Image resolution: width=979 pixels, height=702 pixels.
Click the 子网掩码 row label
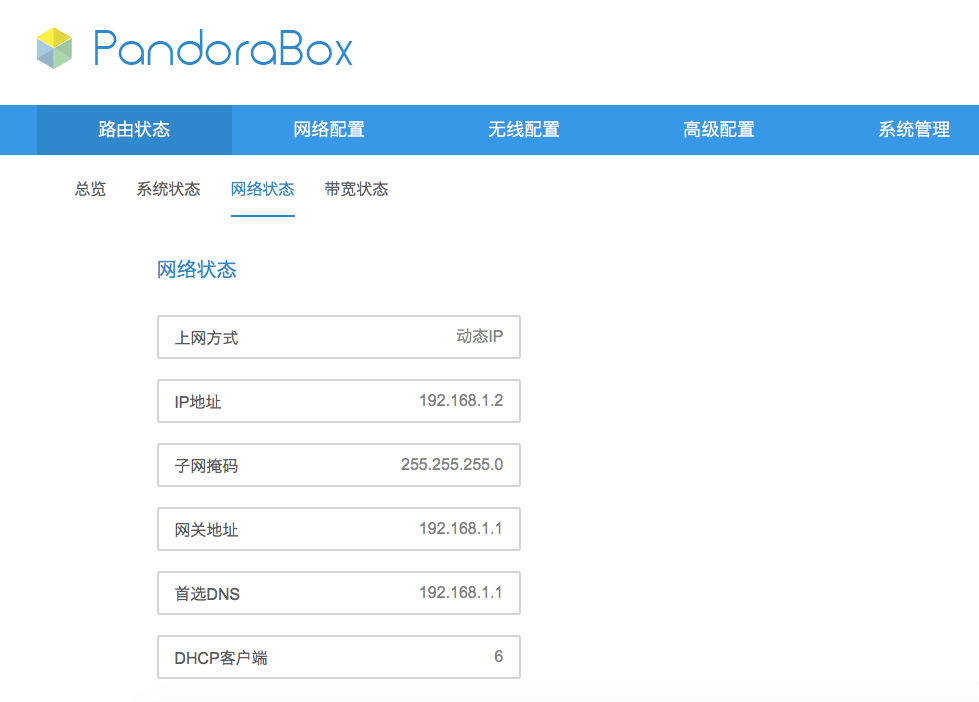206,466
